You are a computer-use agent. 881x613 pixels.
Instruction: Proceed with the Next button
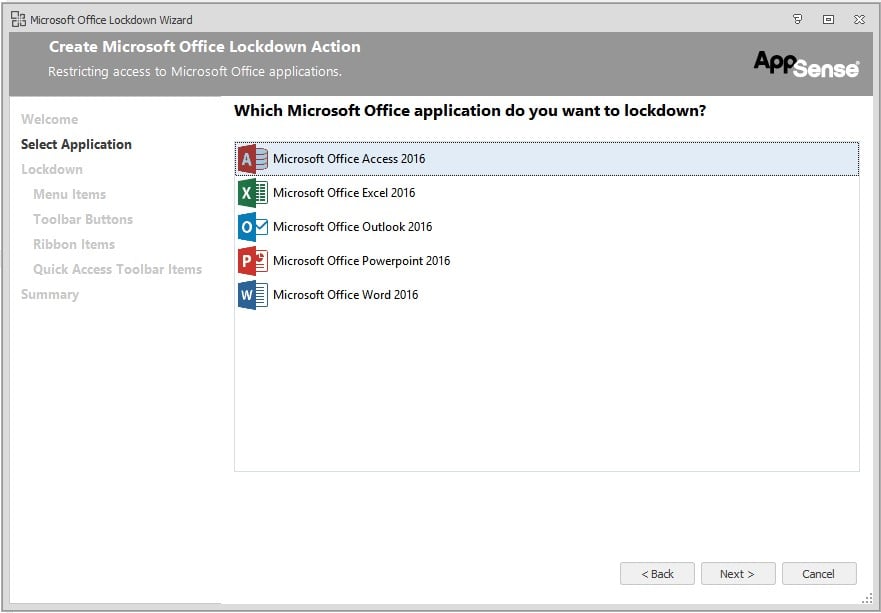(738, 574)
